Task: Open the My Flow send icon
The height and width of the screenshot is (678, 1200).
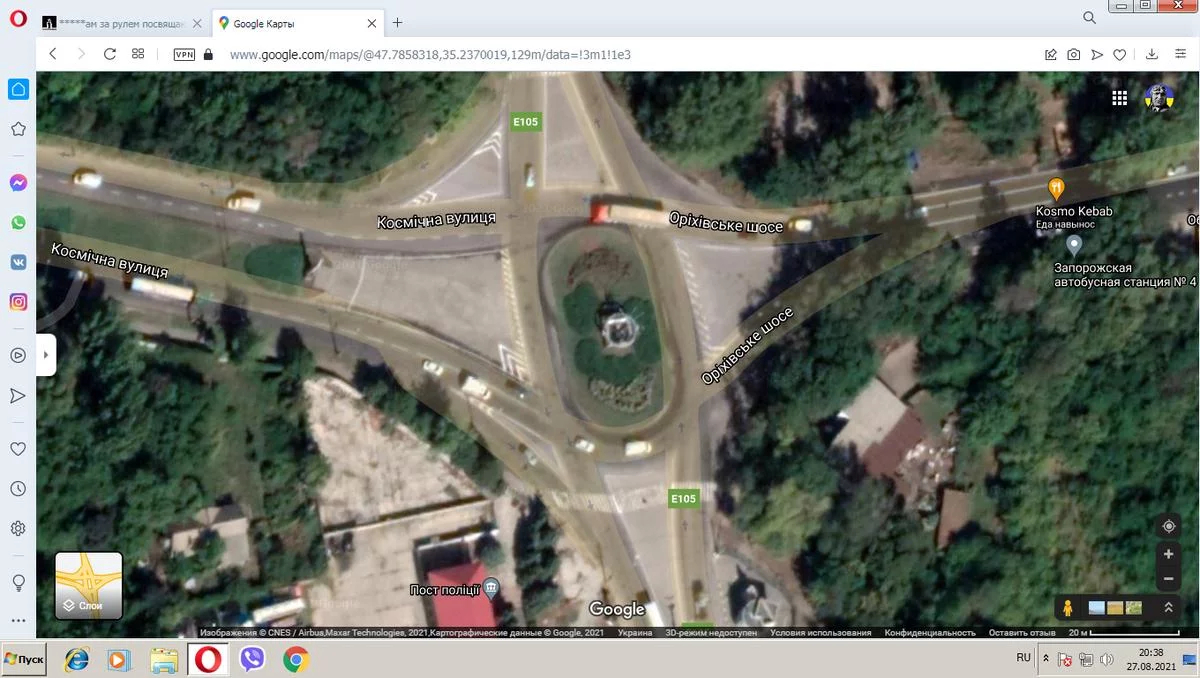Action: click(1097, 55)
